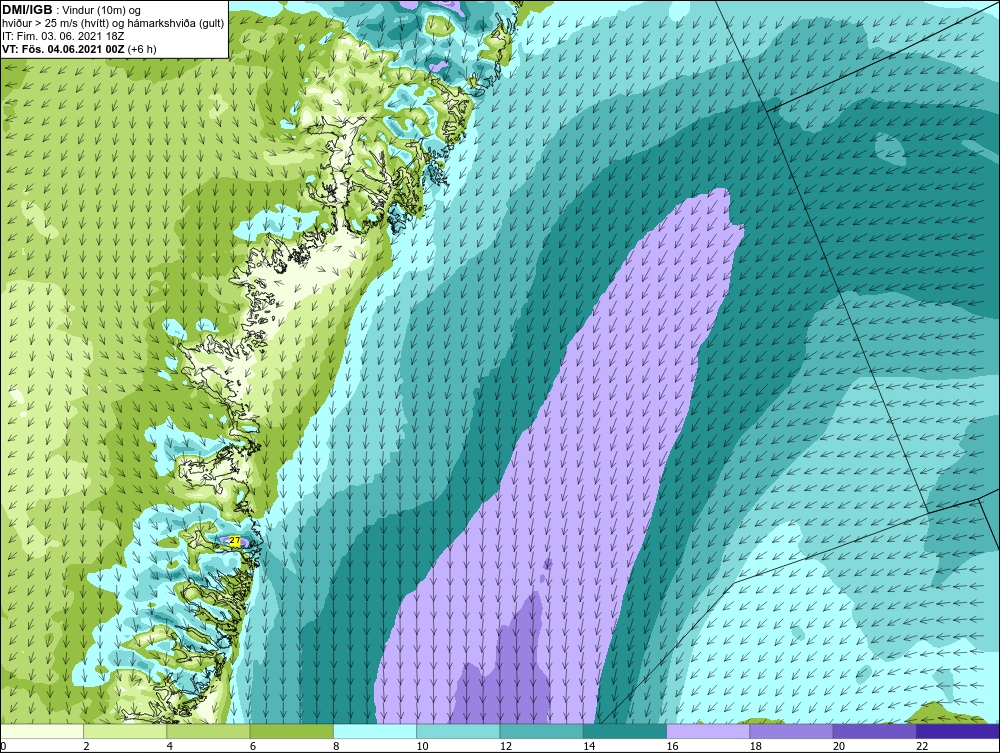Image resolution: width=1000 pixels, height=753 pixels.
Task: Click the legend label '6'
Action: [x=253, y=747]
